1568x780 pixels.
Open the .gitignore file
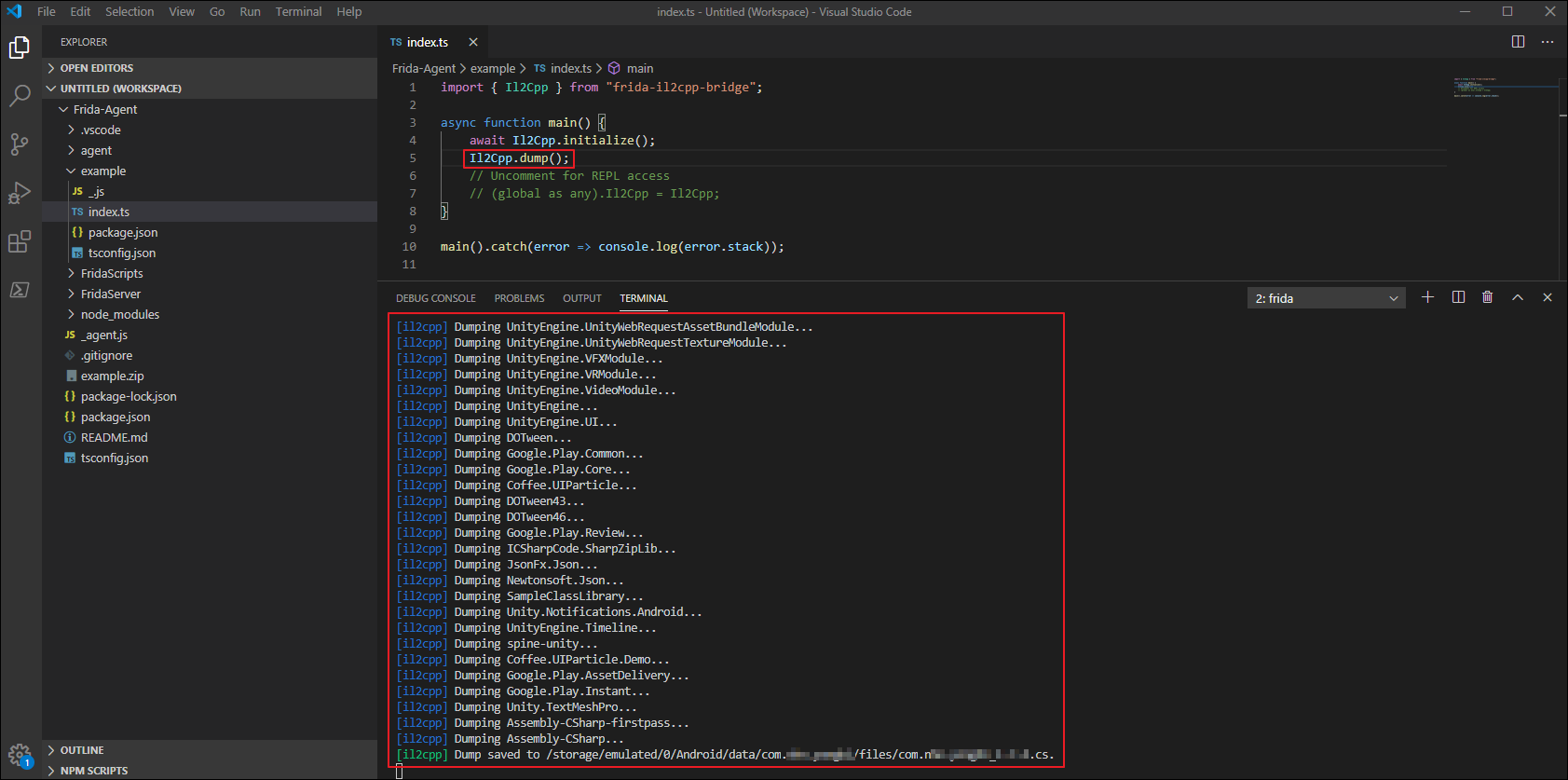[210, 355]
